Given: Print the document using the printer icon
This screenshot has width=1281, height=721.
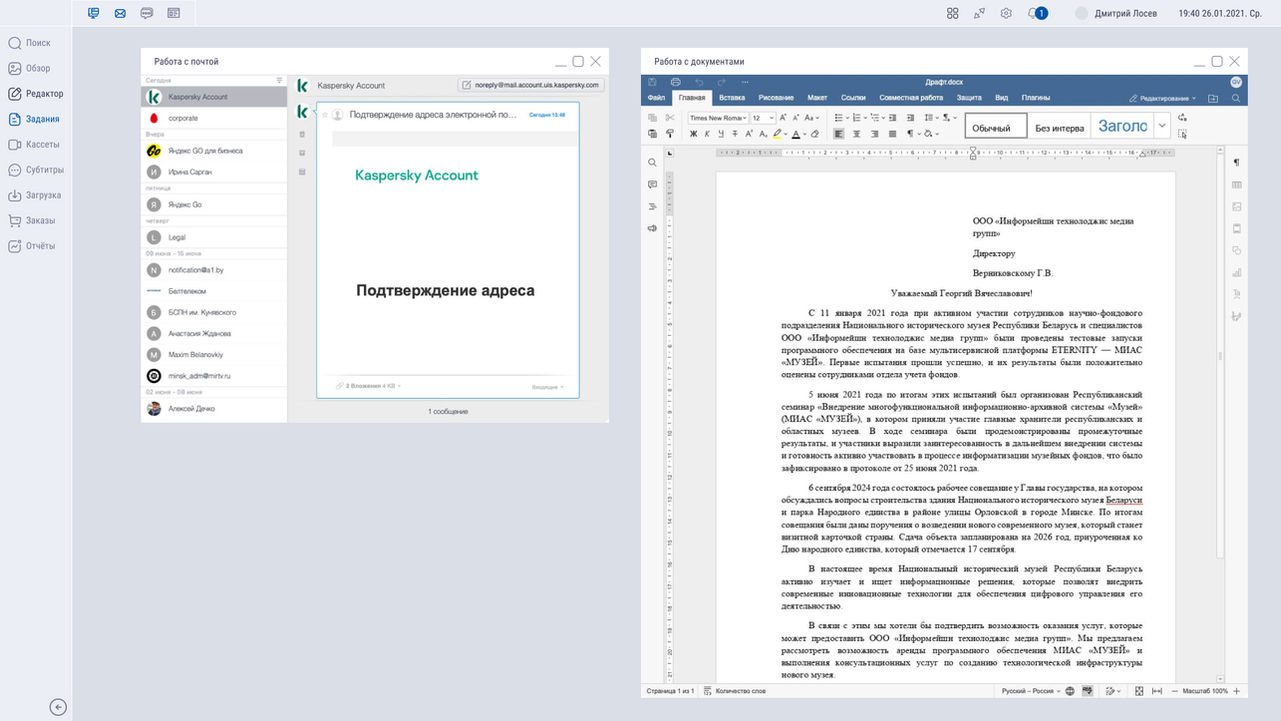Looking at the screenshot, I should pyautogui.click(x=675, y=82).
